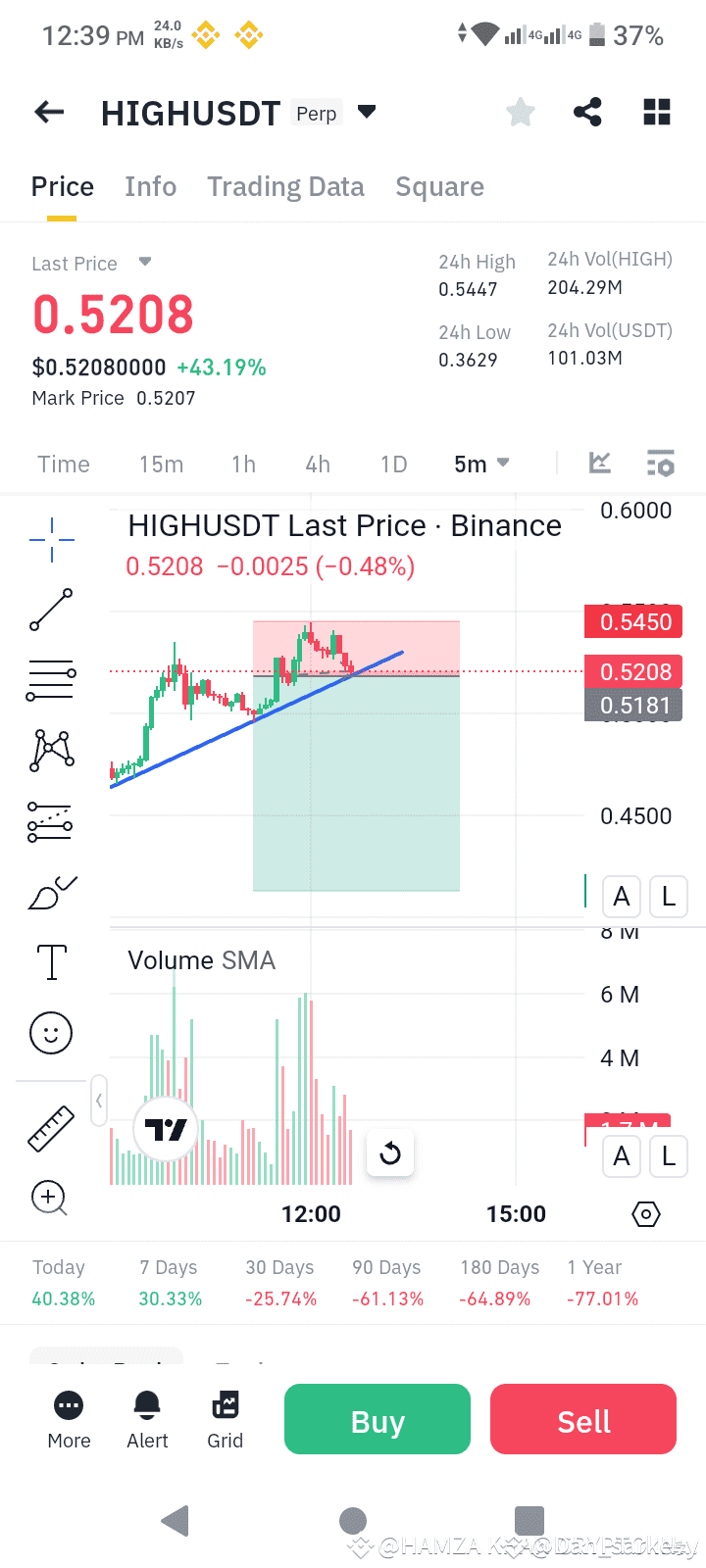Image resolution: width=706 pixels, height=1568 pixels.
Task: Click the 24h Vol(USDT) 101.03M value
Action: pos(584,358)
